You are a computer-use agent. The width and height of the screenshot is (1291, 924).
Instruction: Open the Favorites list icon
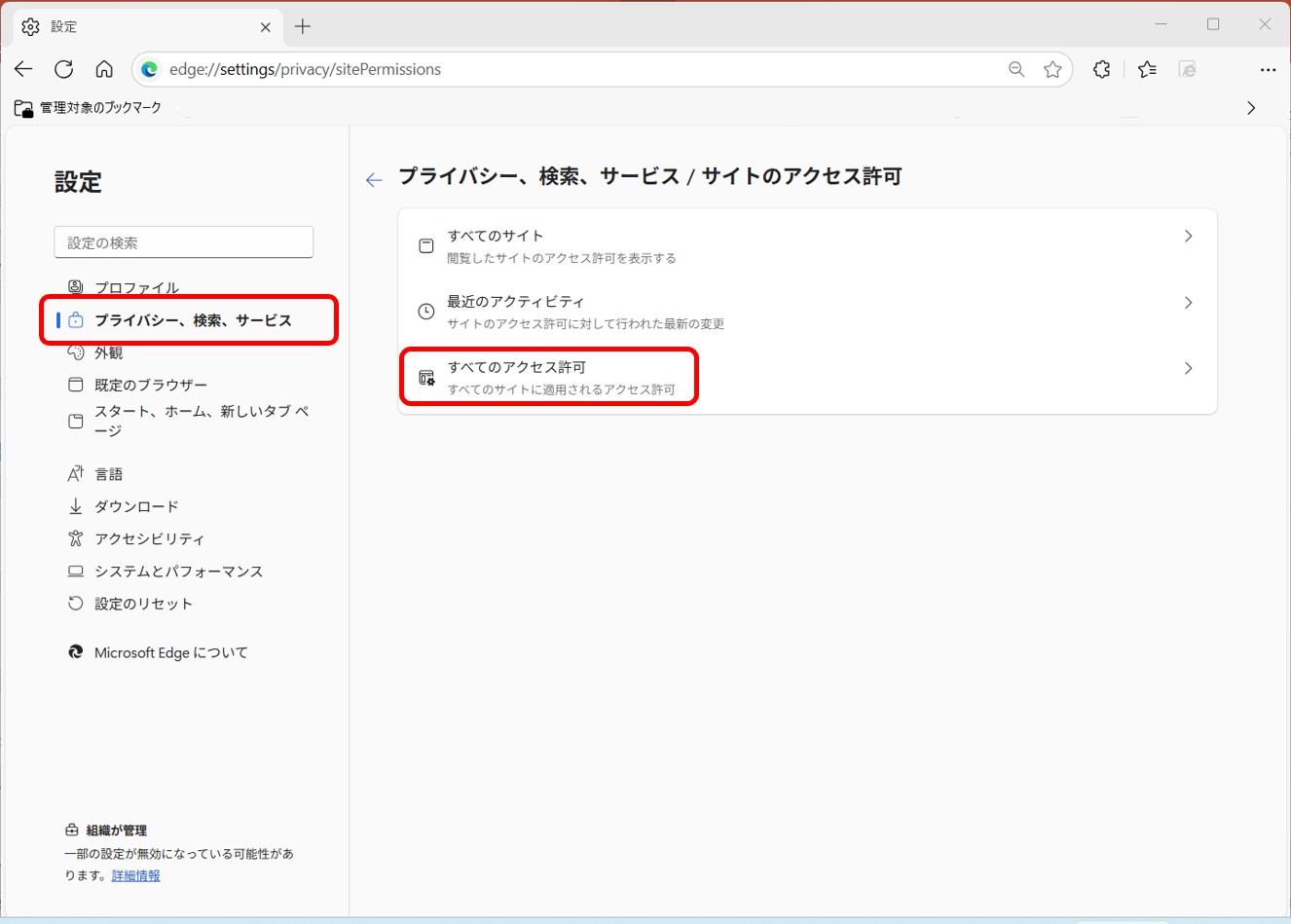(x=1147, y=69)
